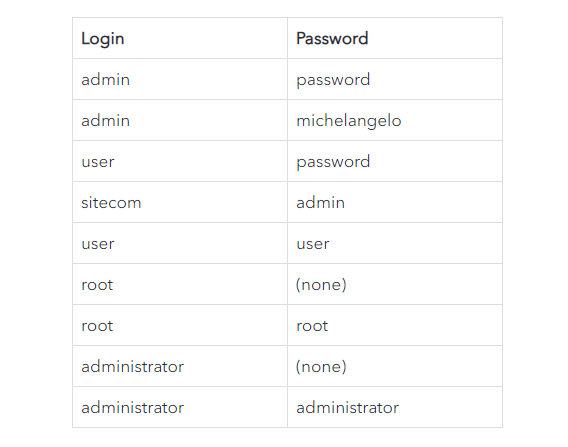This screenshot has width=568, height=447.
Task: Click the Password column header
Action: 395,38
